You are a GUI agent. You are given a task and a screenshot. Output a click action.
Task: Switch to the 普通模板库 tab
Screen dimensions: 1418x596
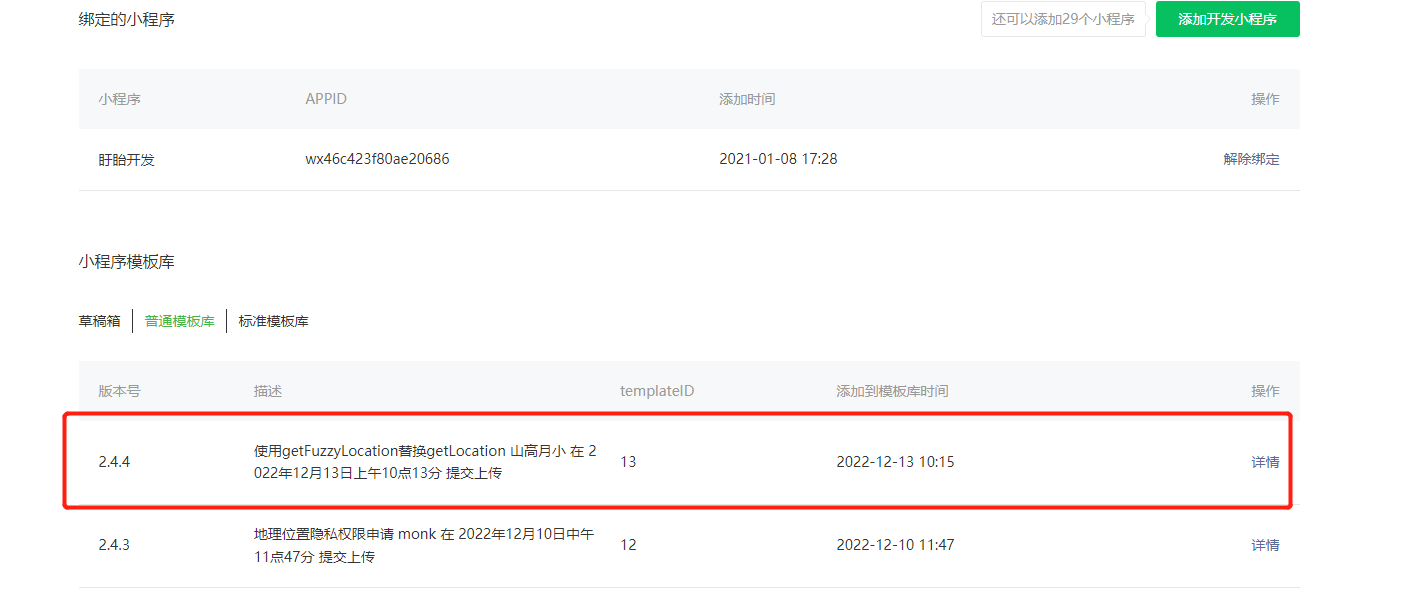pyautogui.click(x=179, y=321)
